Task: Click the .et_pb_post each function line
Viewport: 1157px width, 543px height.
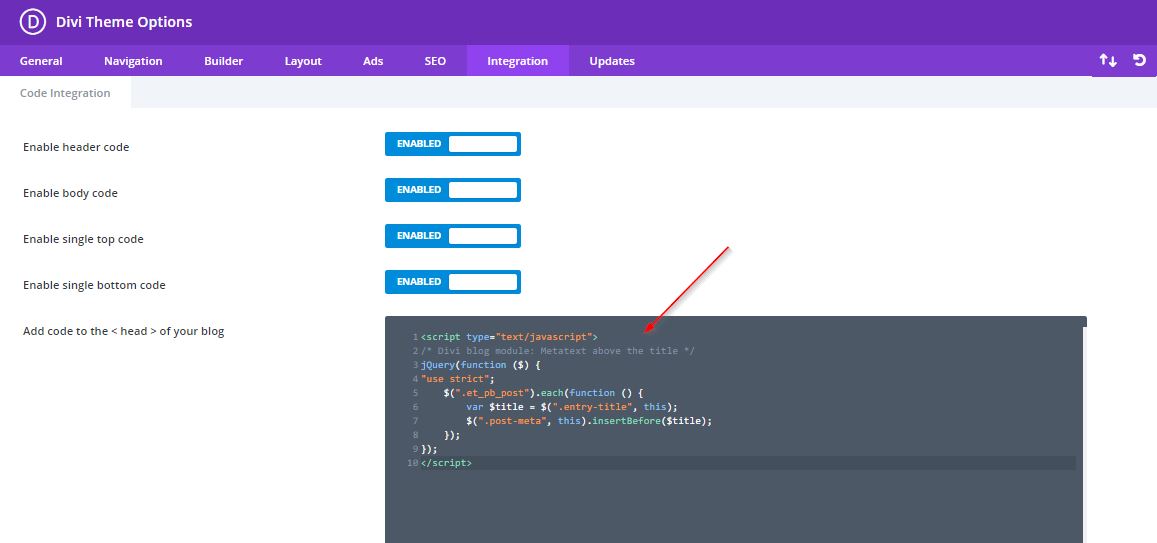Action: click(544, 392)
